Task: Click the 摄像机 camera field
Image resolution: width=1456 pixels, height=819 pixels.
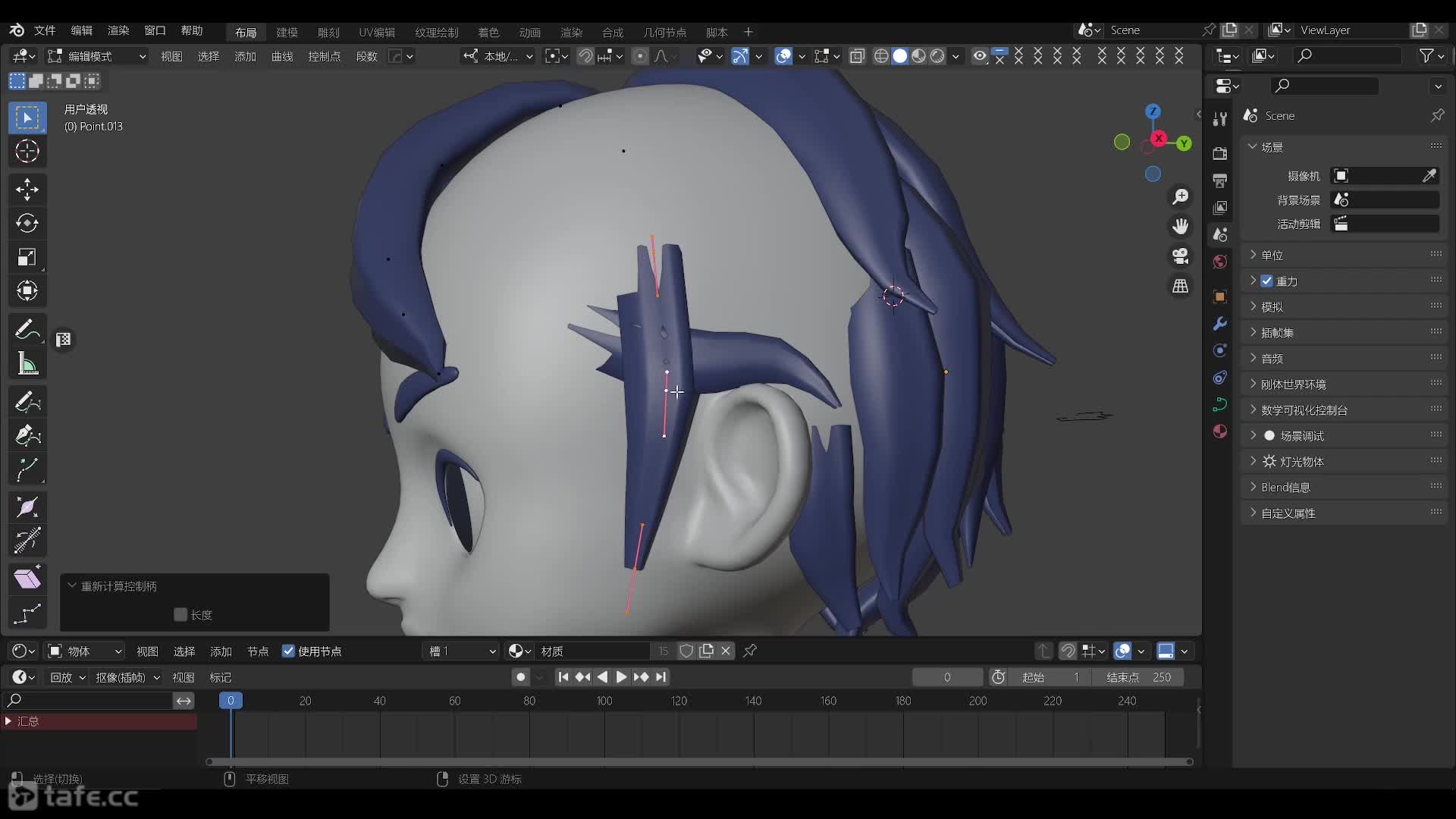Action: coord(1385,176)
